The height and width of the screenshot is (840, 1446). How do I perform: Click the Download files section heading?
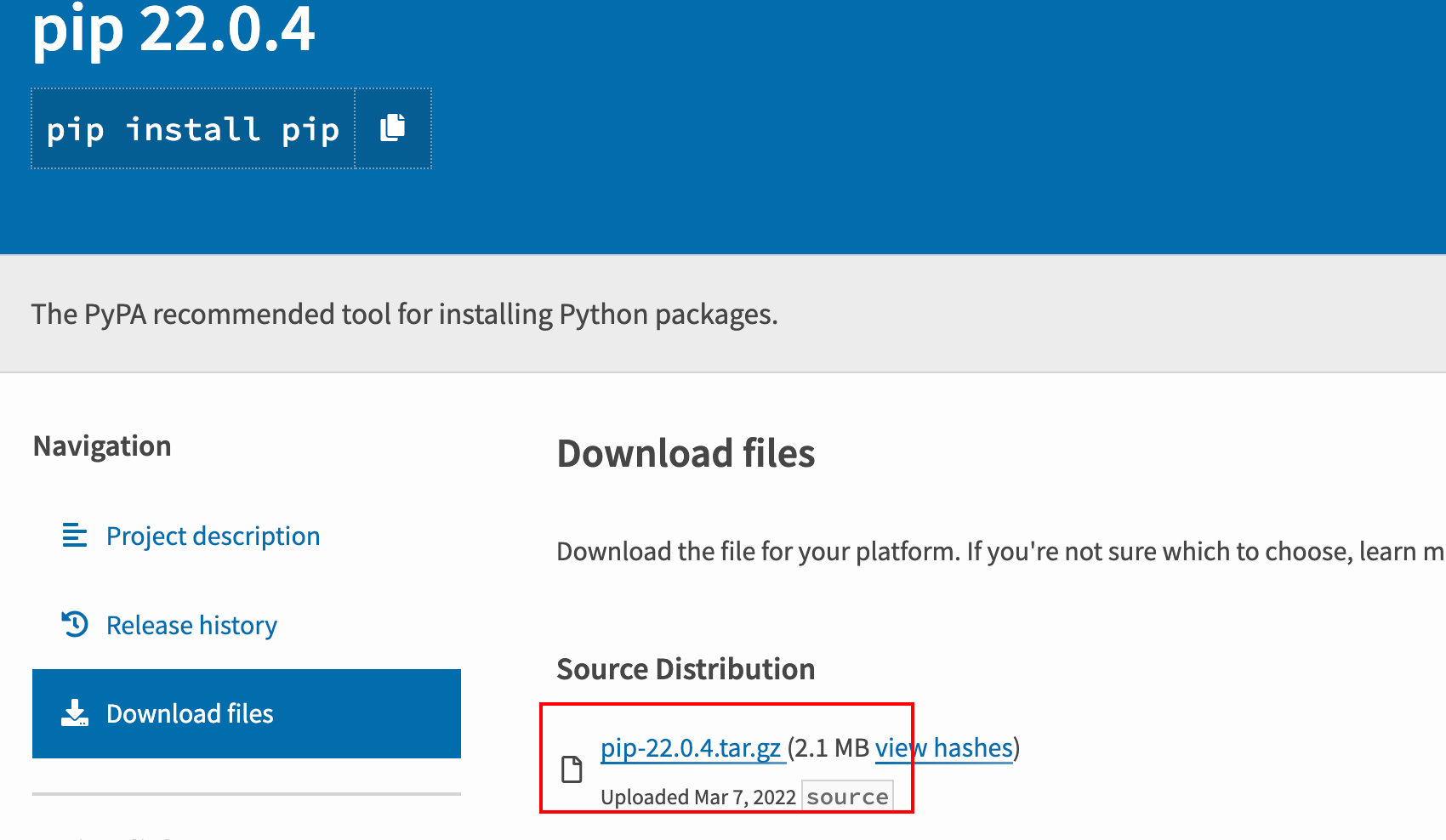pos(686,453)
